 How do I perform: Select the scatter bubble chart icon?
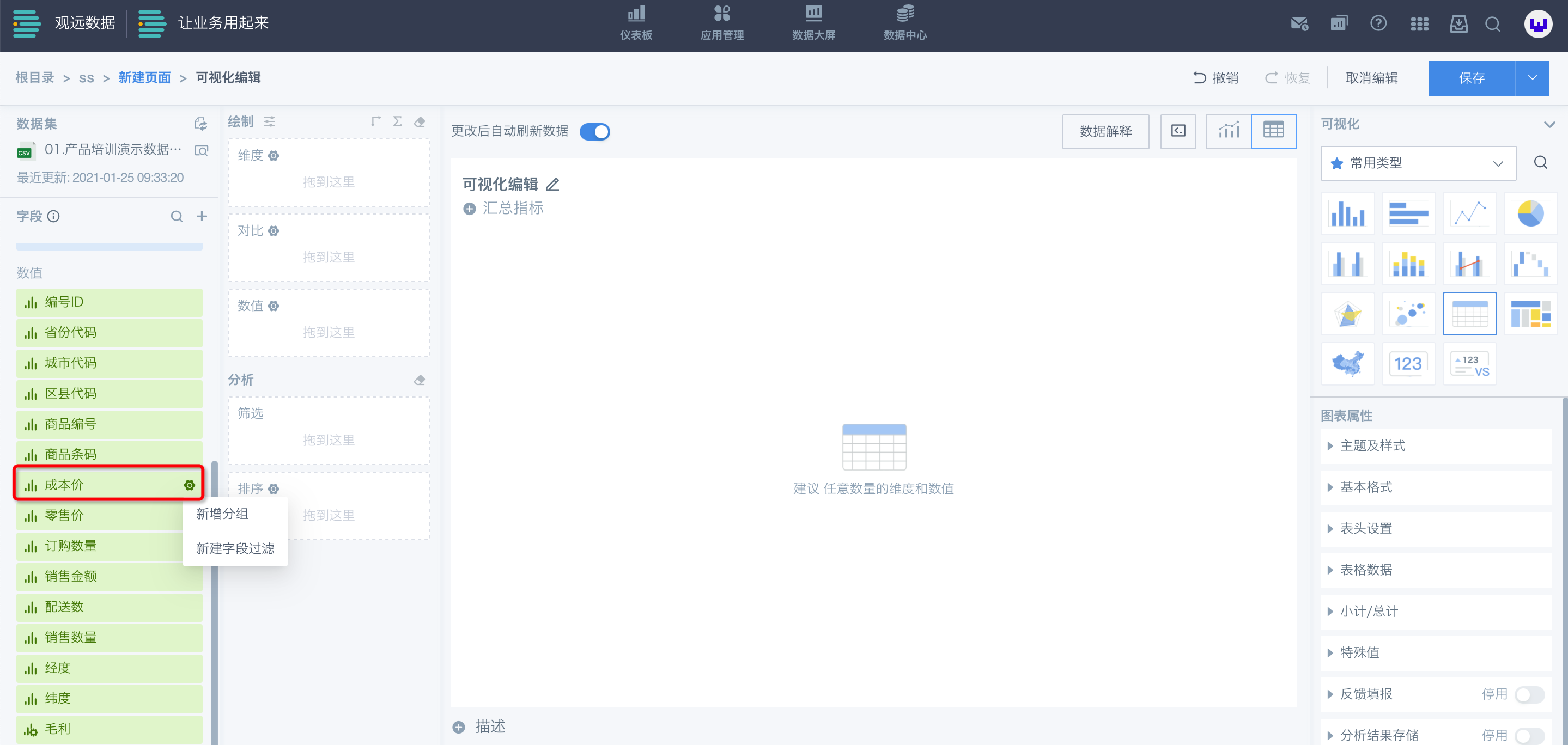pos(1408,314)
